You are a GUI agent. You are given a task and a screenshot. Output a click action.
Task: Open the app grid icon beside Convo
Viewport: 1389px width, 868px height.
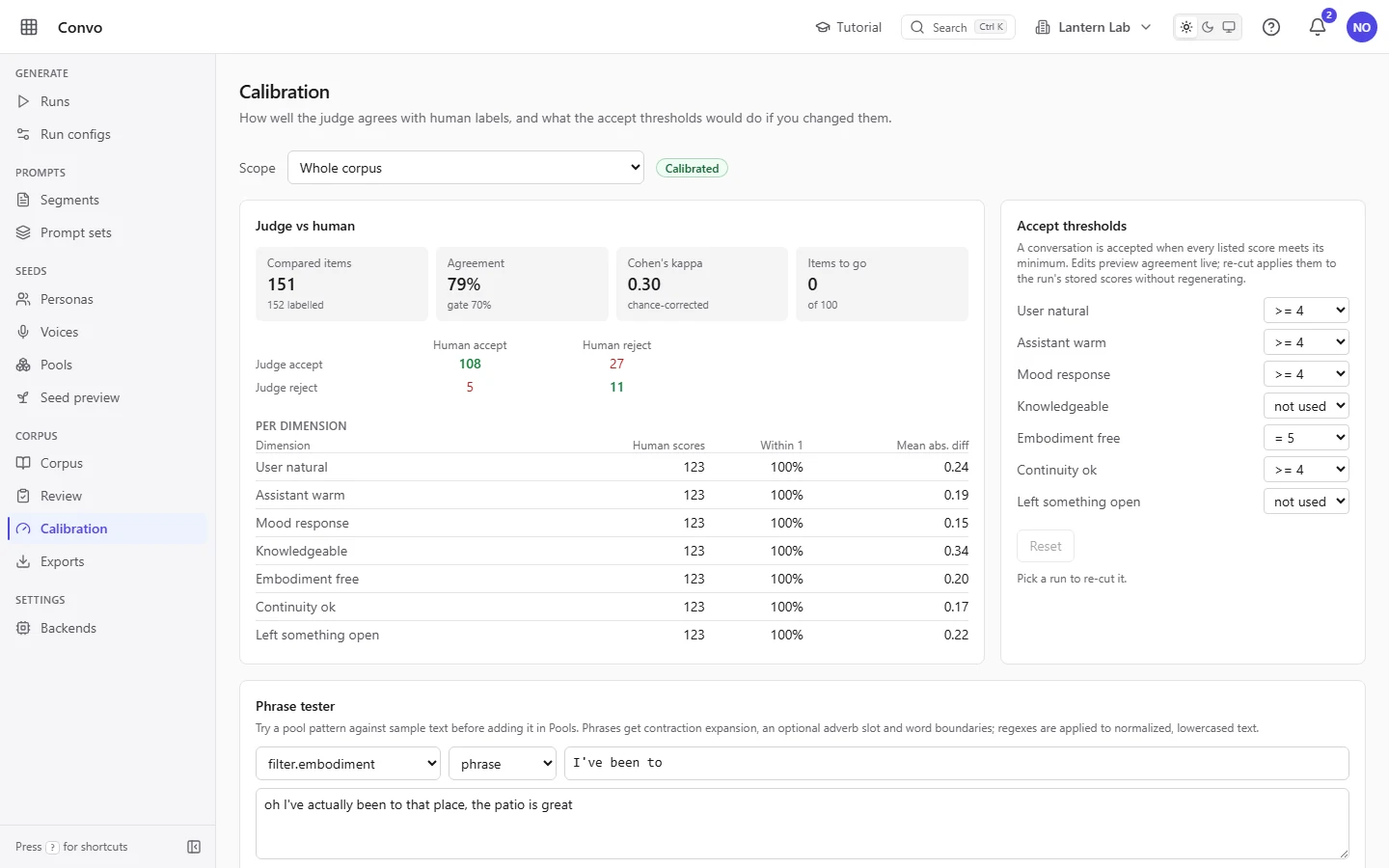point(29,27)
